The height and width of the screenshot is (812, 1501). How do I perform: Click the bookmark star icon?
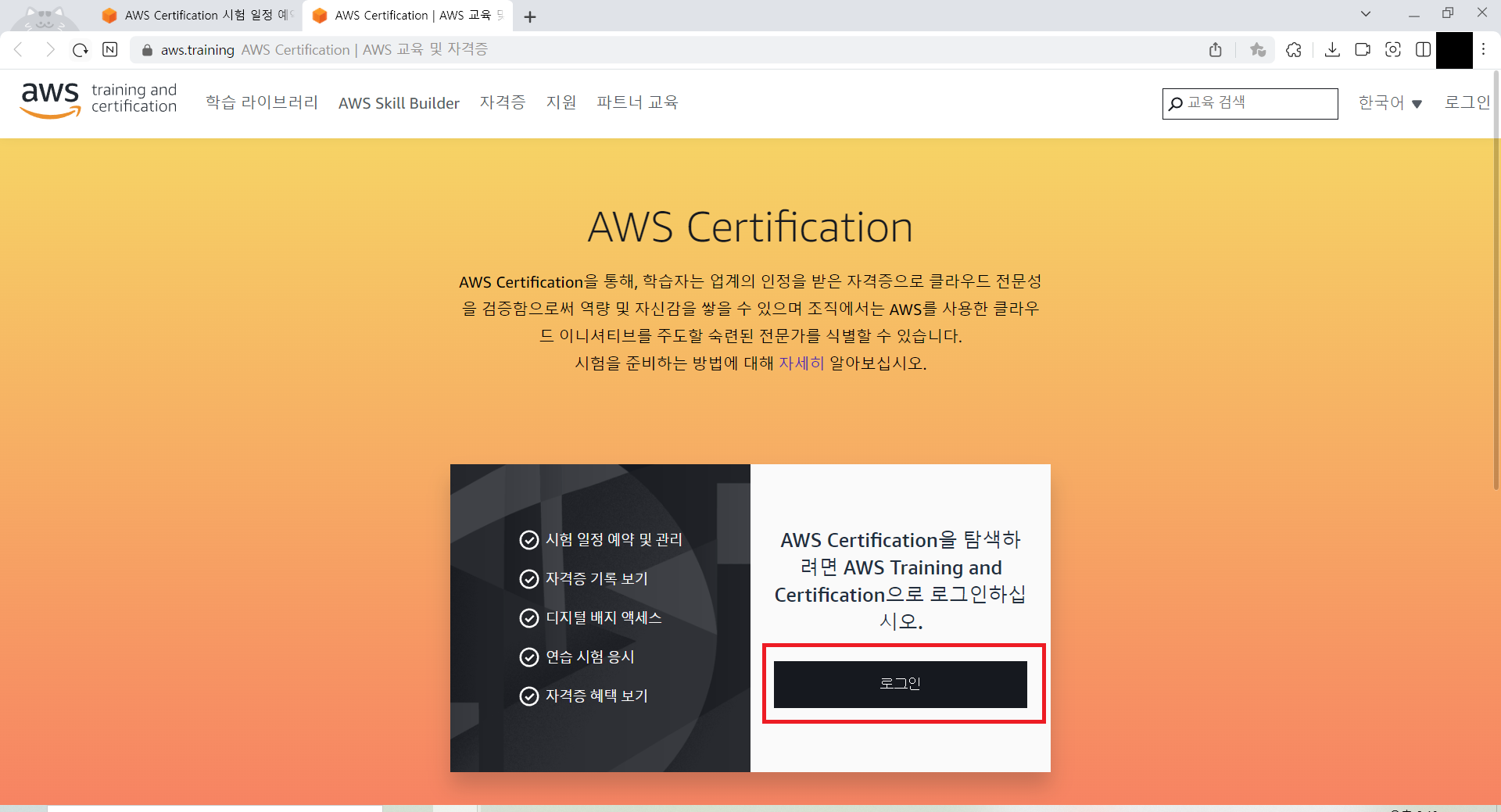click(x=1258, y=50)
